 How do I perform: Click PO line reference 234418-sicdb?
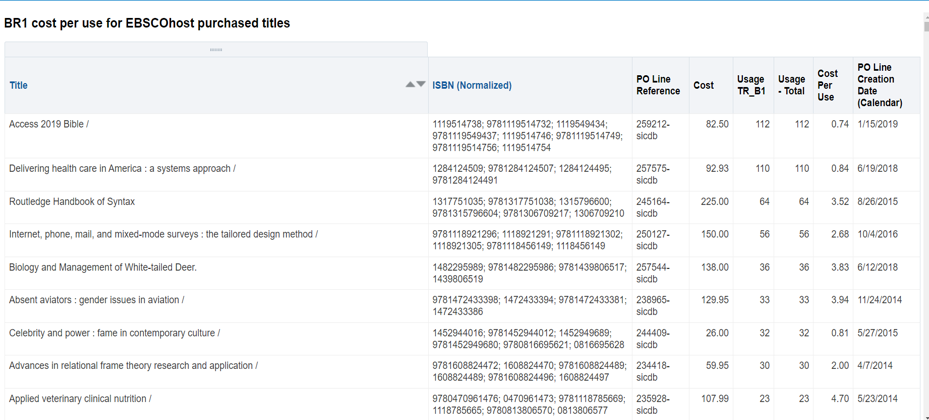coord(653,372)
